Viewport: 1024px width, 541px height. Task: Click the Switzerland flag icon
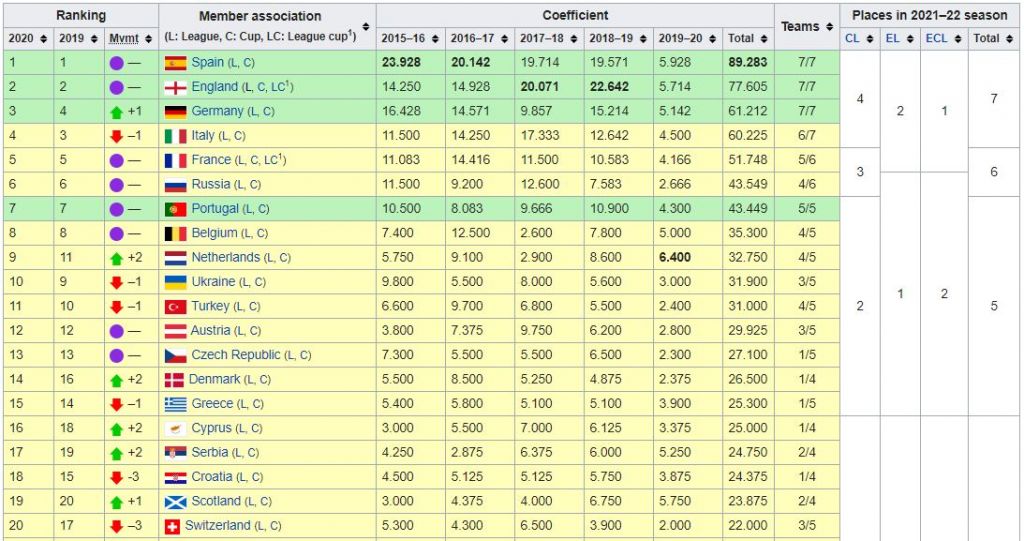click(x=172, y=525)
